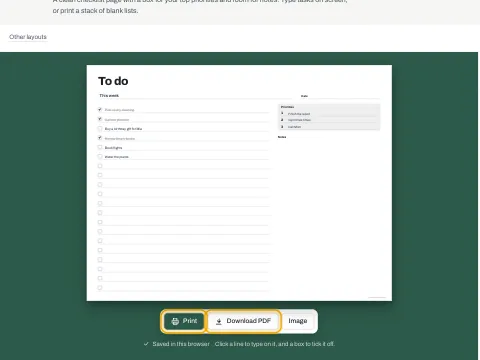This screenshot has height=360, width=480.
Task: Uncheck the Pick up dry cleaning checkbox
Action: click(100, 109)
